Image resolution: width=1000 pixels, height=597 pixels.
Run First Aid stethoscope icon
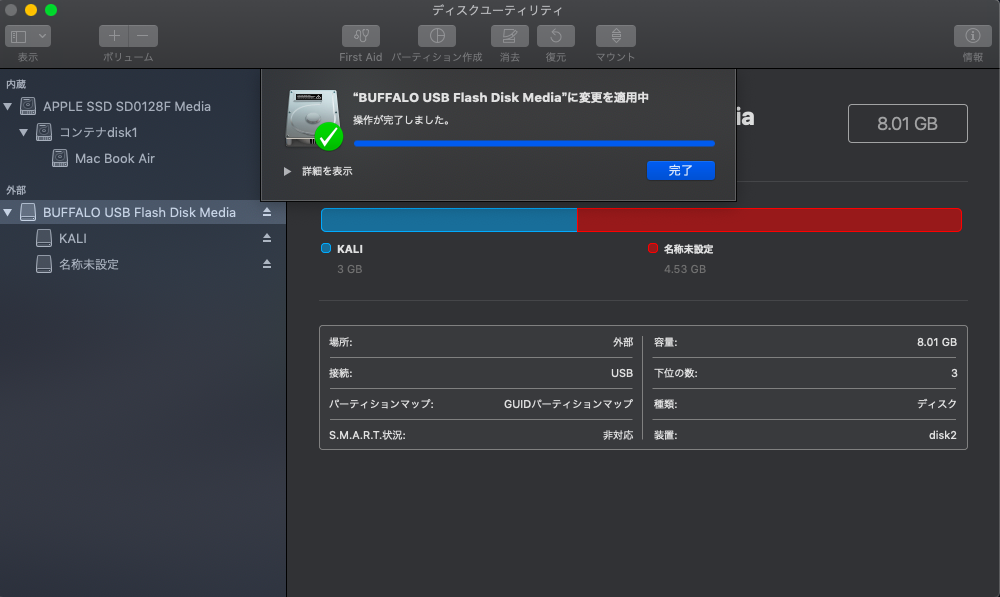click(x=361, y=36)
